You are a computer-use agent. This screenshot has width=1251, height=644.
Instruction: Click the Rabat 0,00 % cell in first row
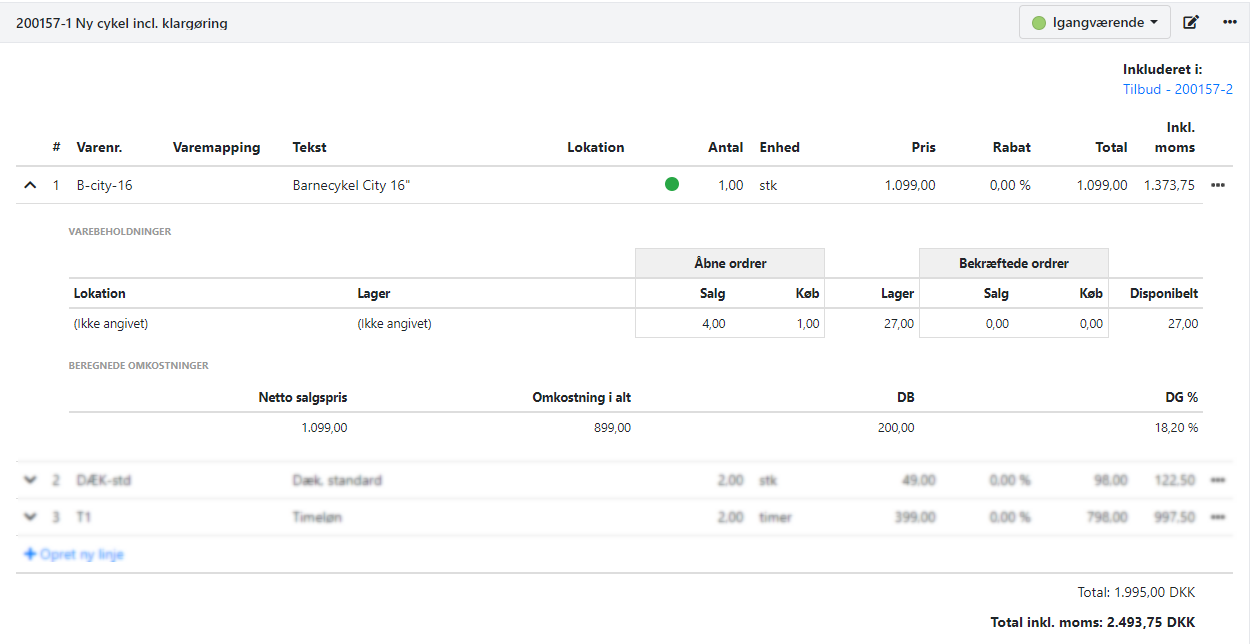[x=1008, y=185]
